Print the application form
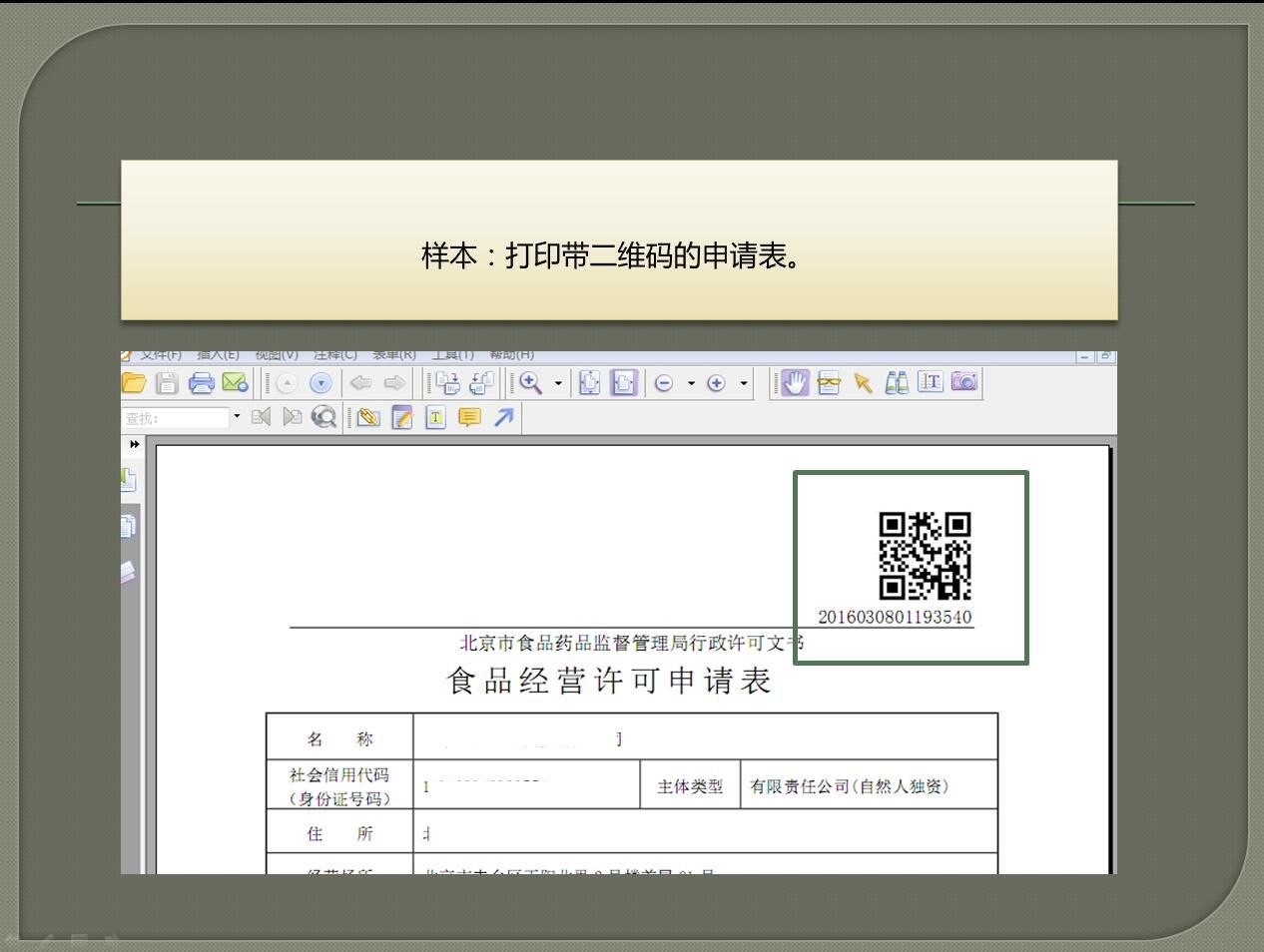Screen dimensions: 1264x952 click(202, 382)
